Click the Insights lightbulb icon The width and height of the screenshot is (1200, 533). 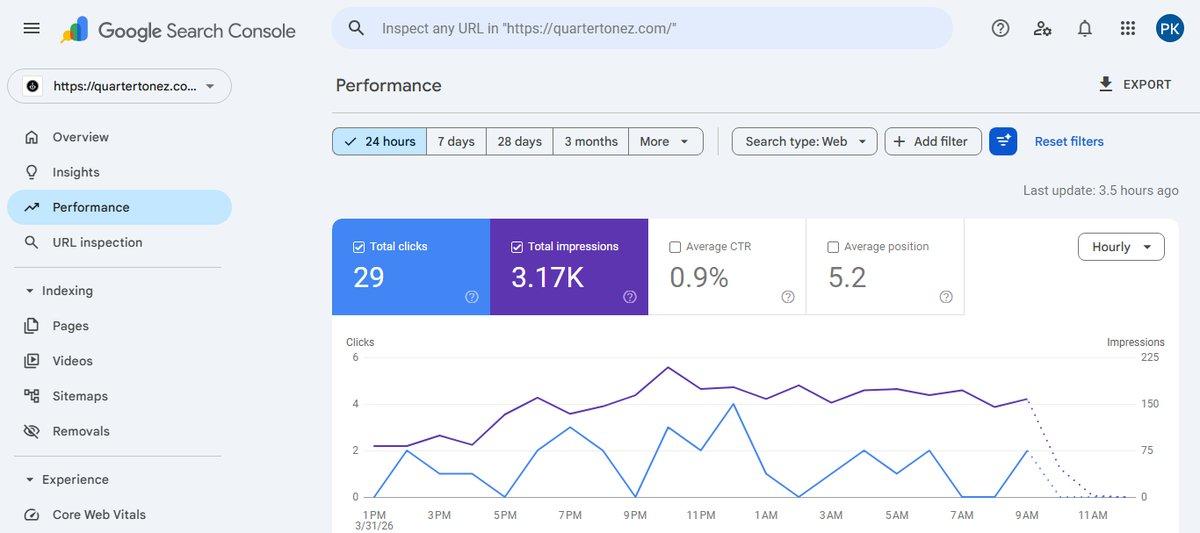pos(32,172)
